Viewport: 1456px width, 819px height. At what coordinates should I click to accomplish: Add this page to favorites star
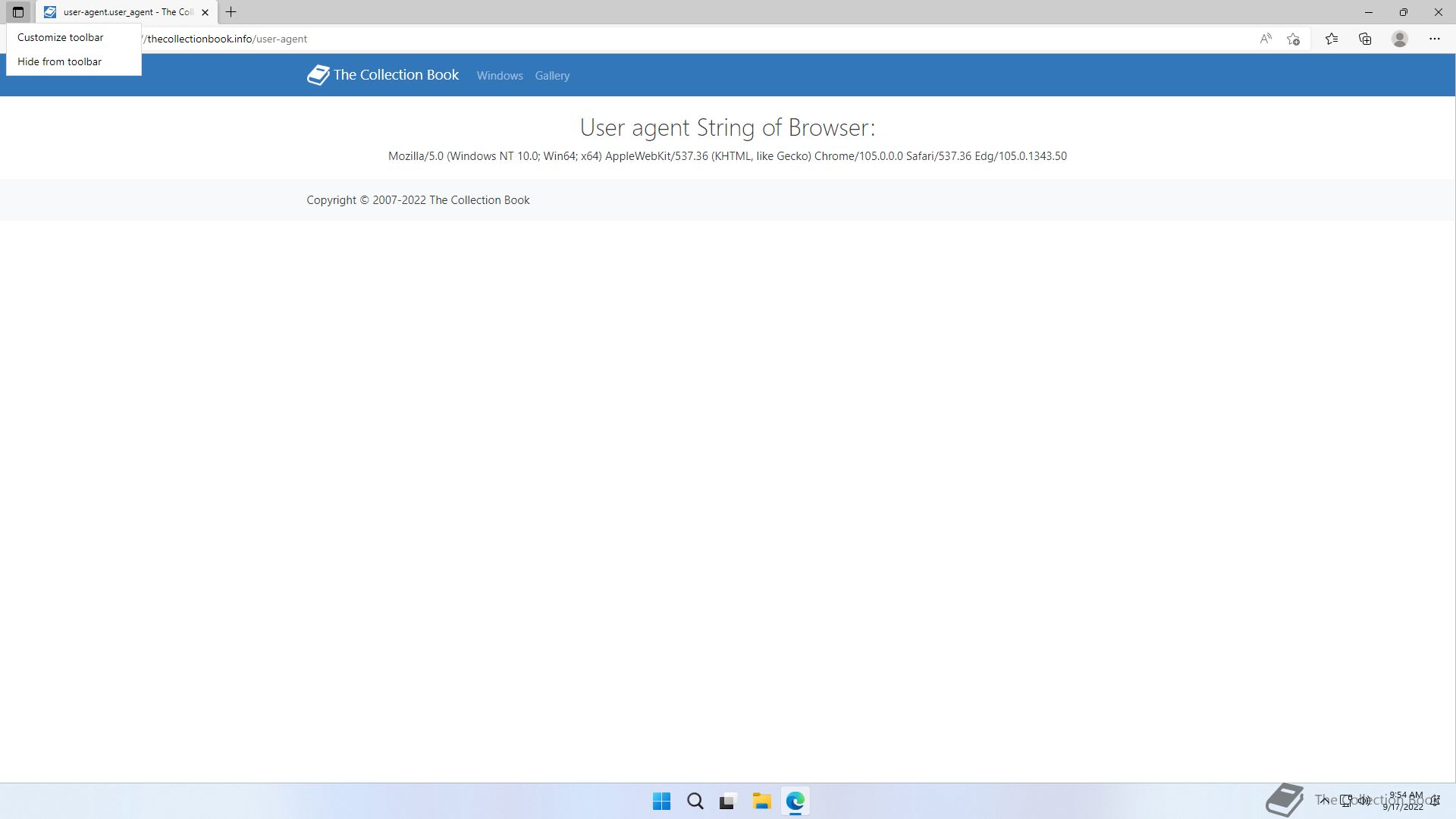pos(1294,39)
